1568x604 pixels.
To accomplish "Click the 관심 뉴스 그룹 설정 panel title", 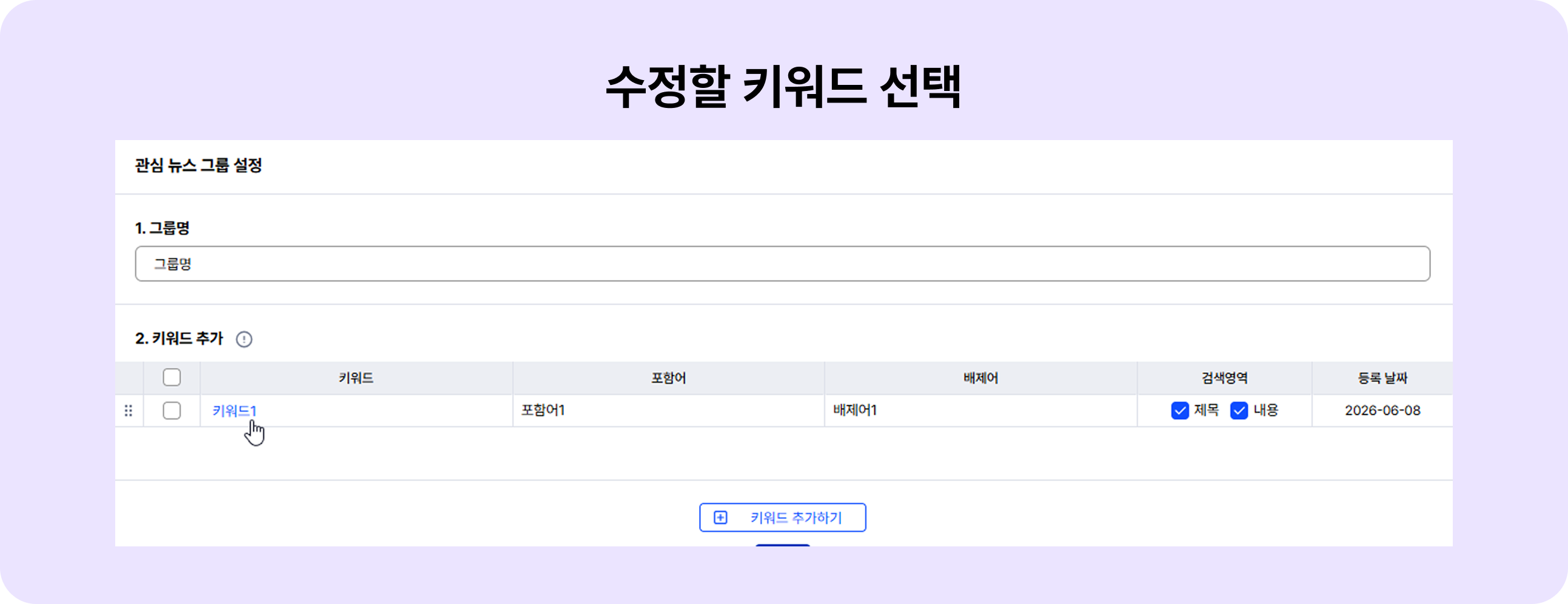I will (x=198, y=166).
